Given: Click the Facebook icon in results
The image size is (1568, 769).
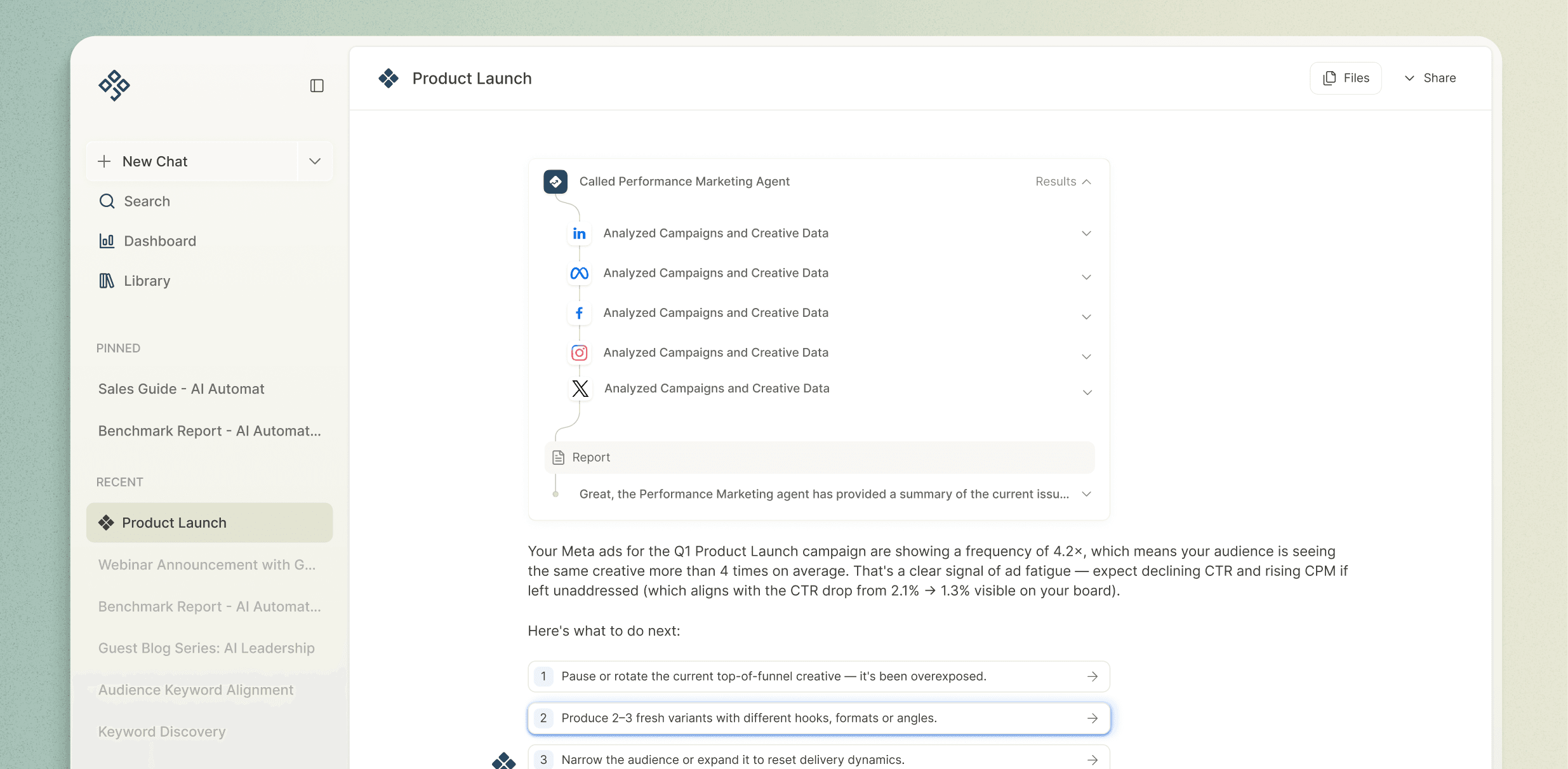Looking at the screenshot, I should coord(579,313).
